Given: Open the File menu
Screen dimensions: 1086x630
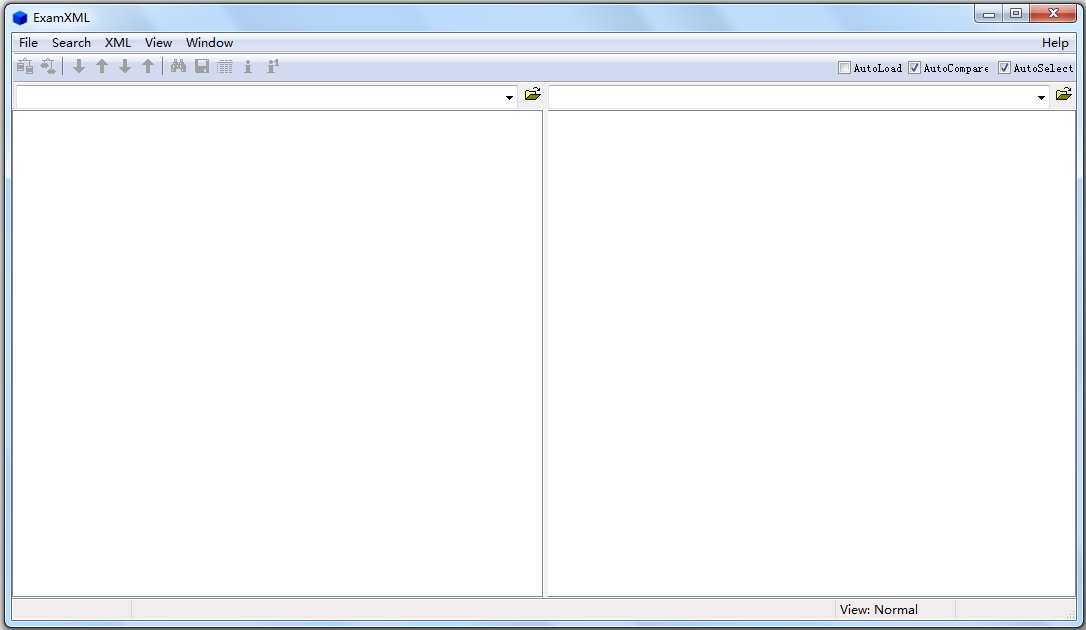Looking at the screenshot, I should pos(28,43).
